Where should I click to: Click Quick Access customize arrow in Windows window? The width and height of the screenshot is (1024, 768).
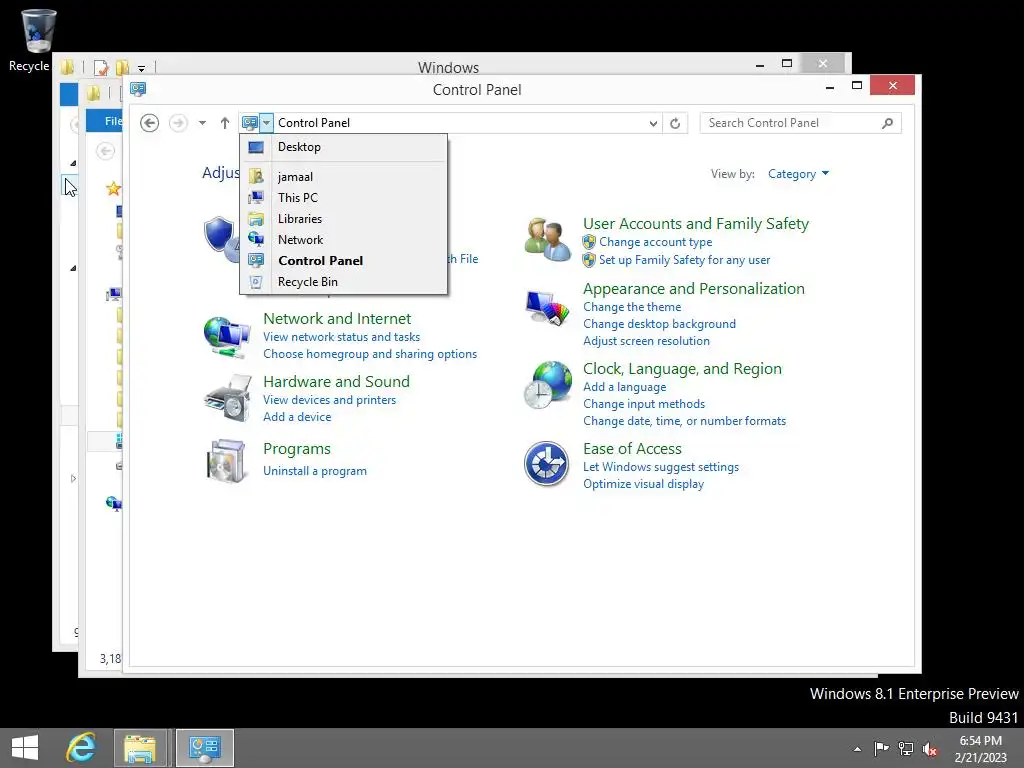(141, 68)
